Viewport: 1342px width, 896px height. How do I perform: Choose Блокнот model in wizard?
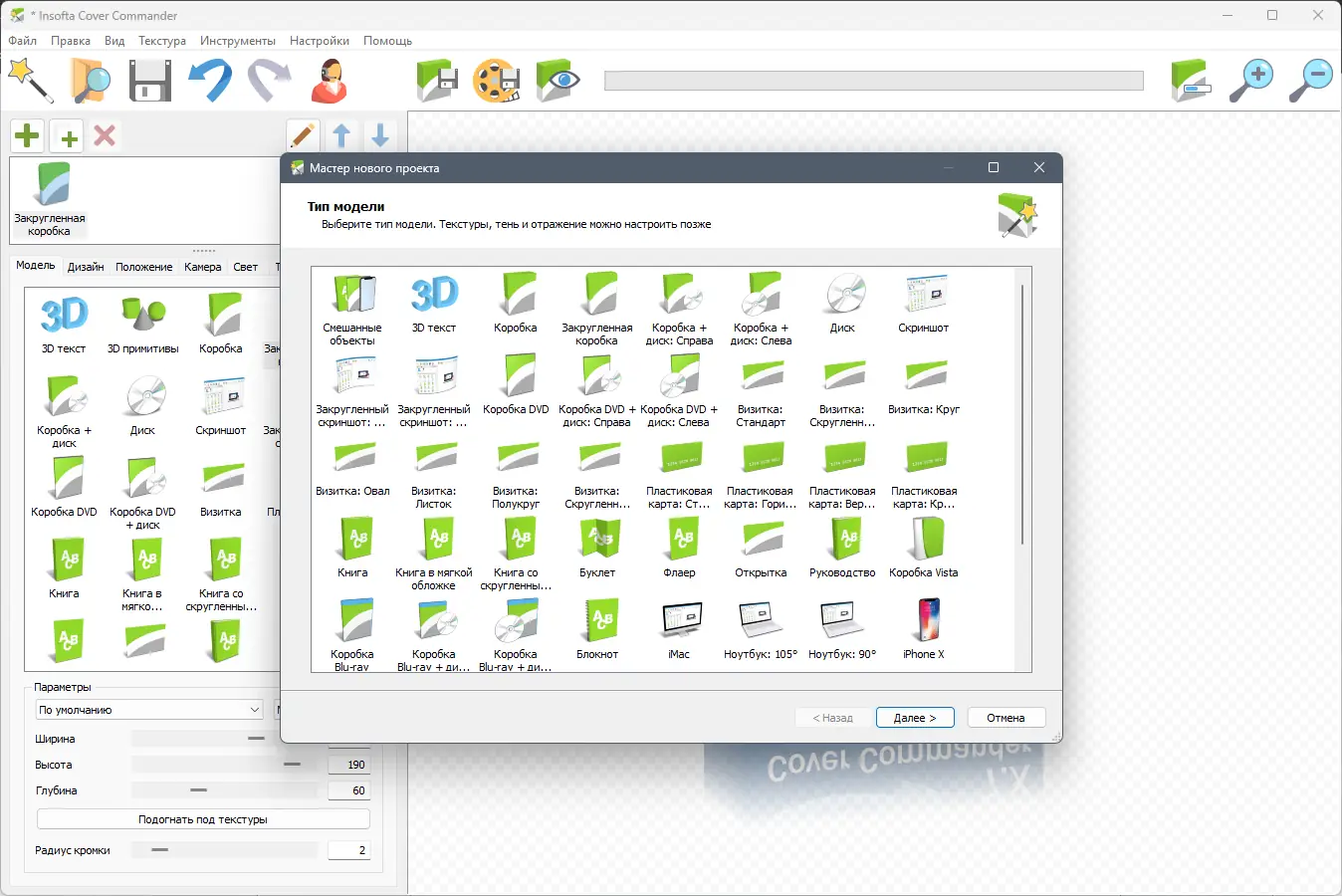click(597, 629)
